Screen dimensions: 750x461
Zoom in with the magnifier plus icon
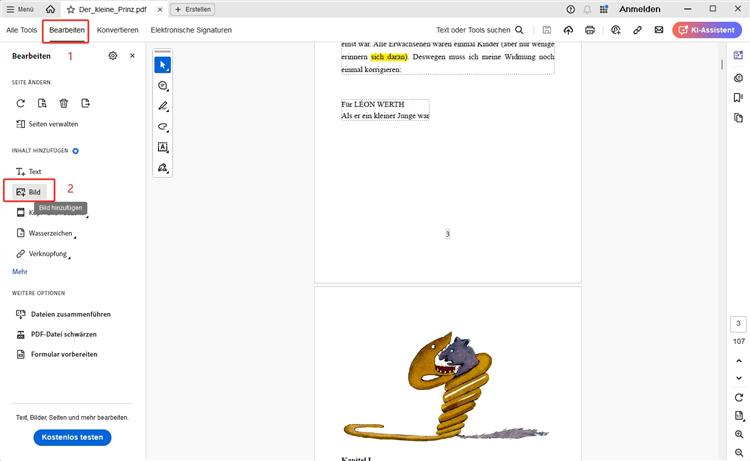[x=739, y=434]
